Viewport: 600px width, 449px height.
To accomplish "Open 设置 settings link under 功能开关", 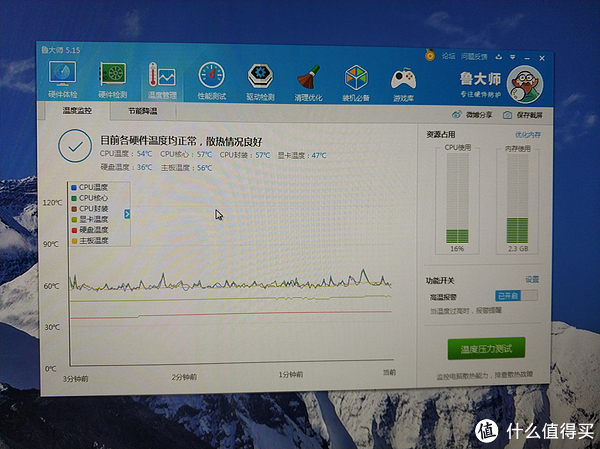I will click(x=532, y=280).
